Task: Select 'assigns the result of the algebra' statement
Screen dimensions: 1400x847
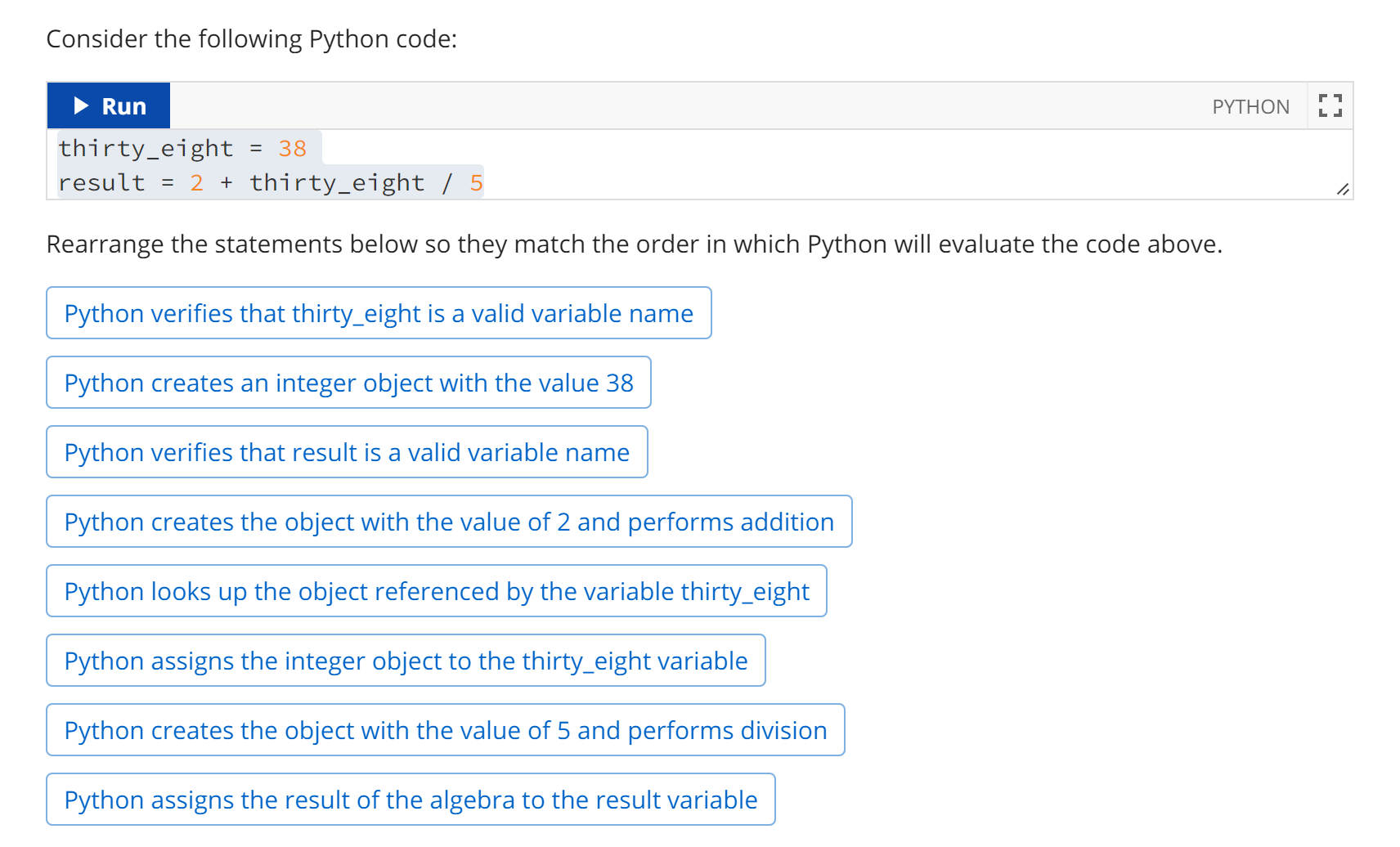Action: pyautogui.click(x=411, y=800)
